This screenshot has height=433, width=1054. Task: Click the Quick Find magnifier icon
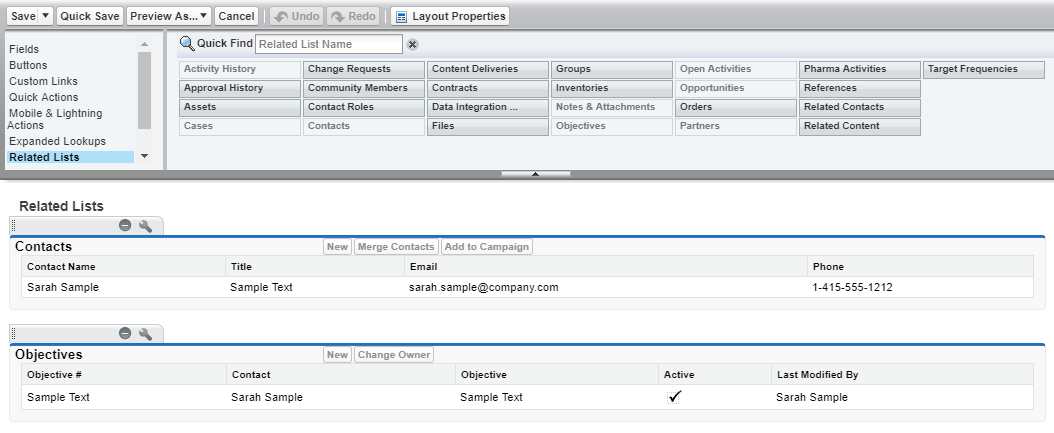click(x=186, y=44)
